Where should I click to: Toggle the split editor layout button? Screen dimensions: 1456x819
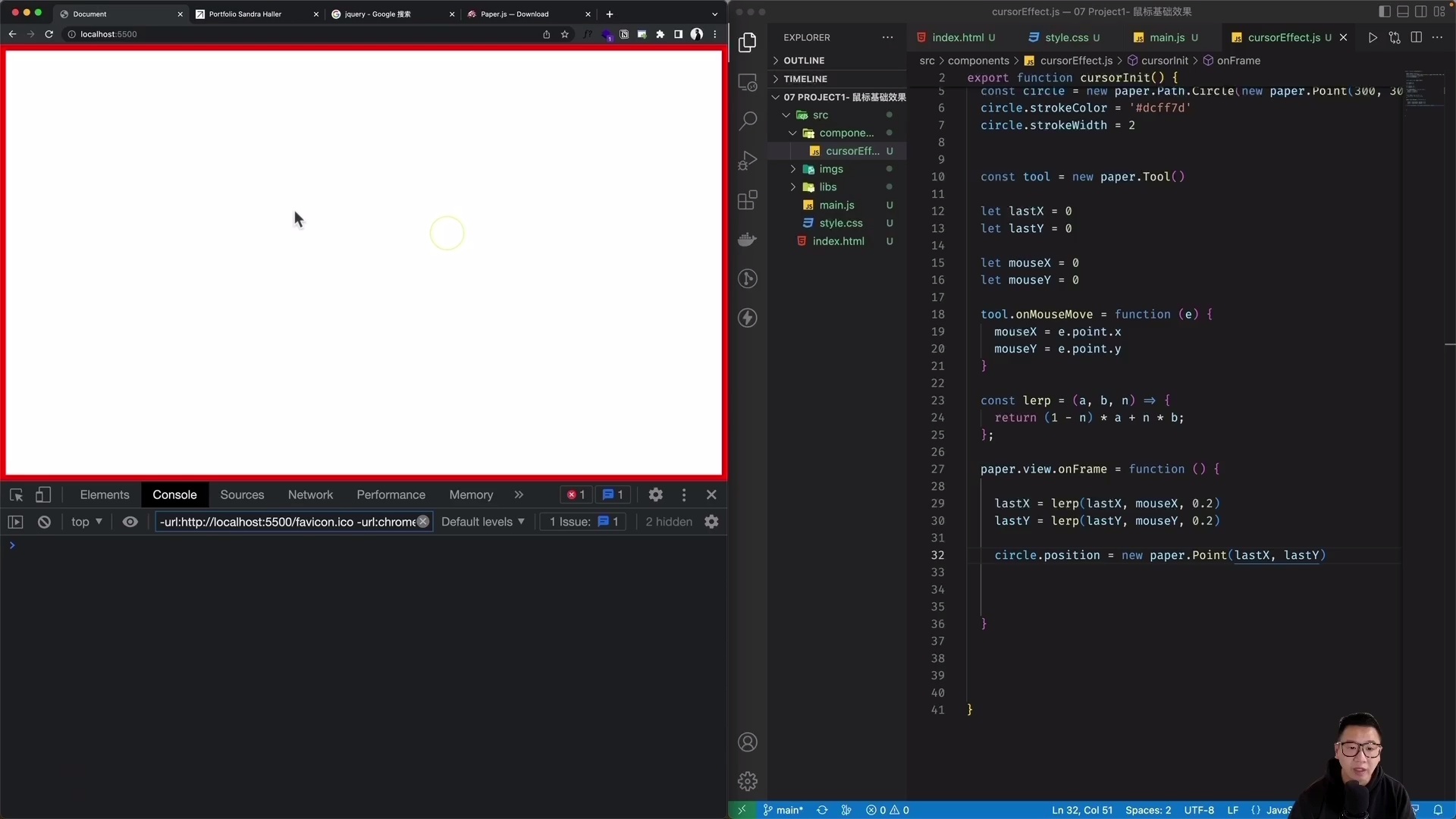(x=1417, y=37)
